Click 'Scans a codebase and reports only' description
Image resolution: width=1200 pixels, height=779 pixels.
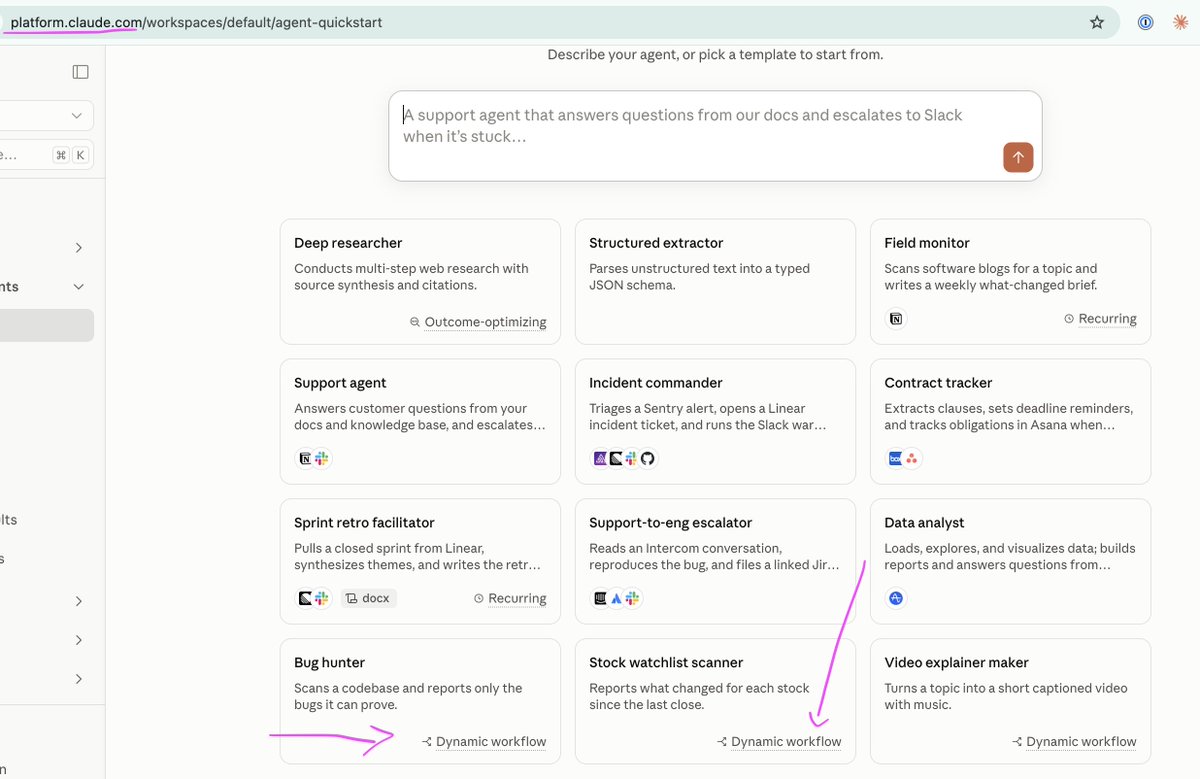coord(408,697)
